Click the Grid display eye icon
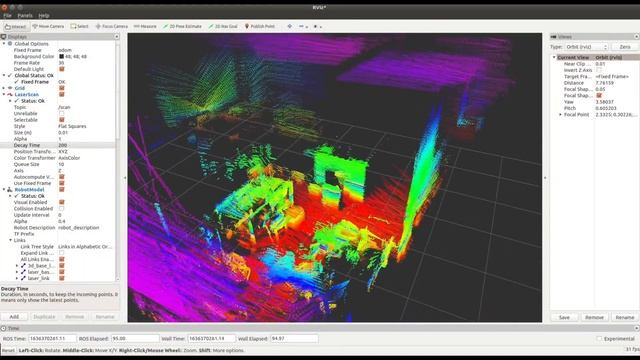 click(x=10, y=88)
